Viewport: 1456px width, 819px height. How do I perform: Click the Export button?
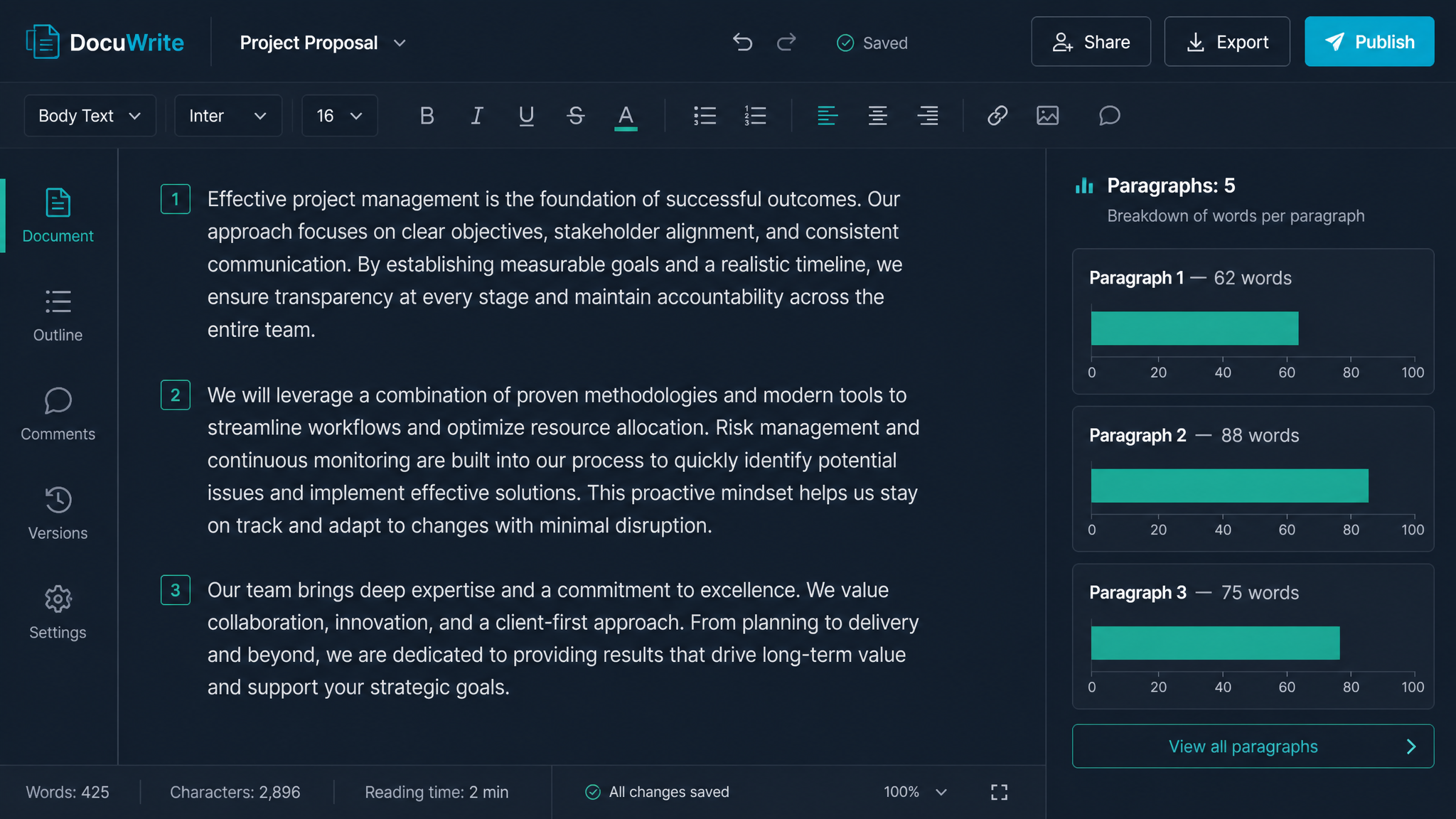(x=1227, y=42)
